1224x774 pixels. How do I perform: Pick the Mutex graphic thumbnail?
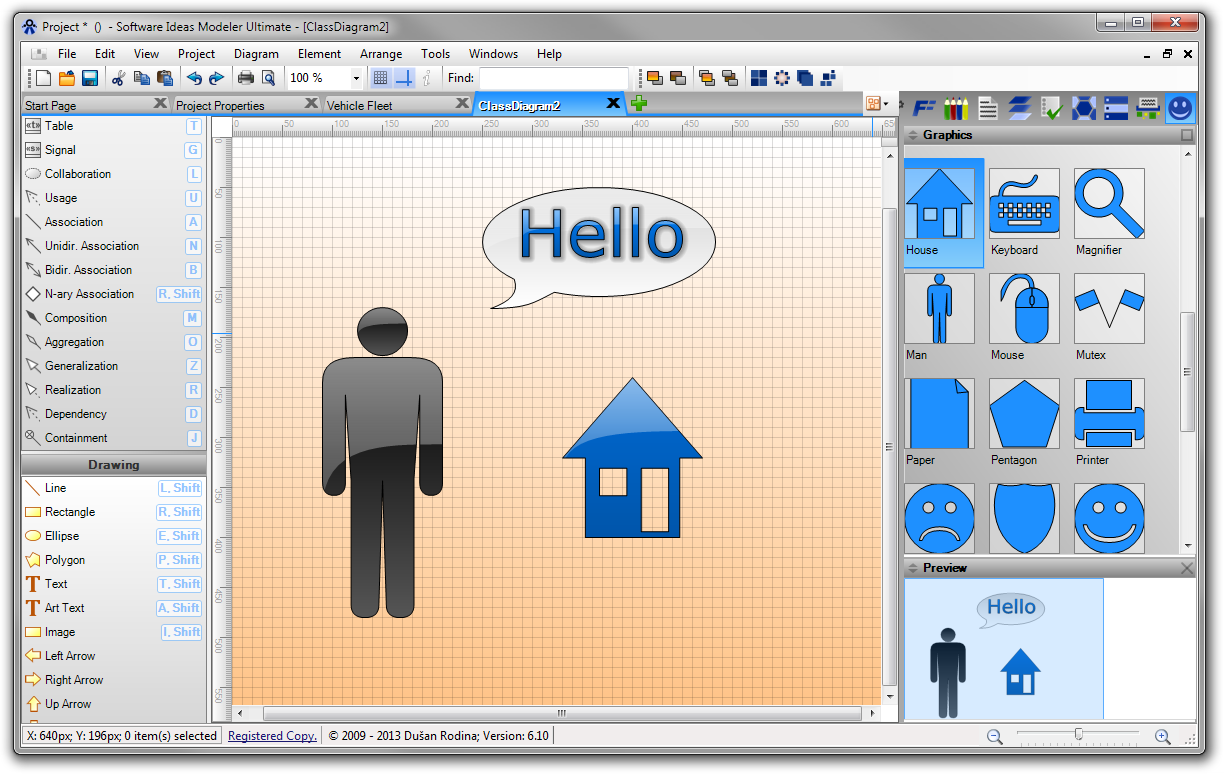(x=1109, y=309)
